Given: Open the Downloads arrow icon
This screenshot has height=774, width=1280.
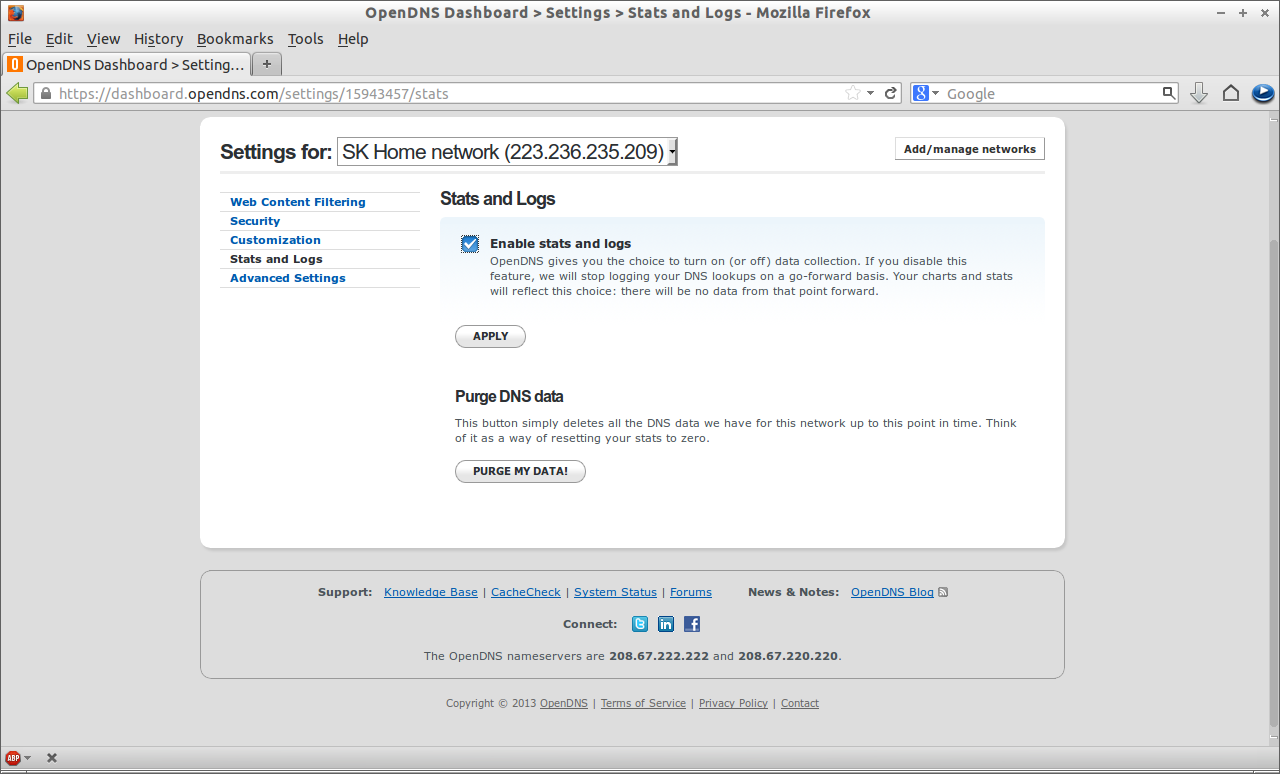Looking at the screenshot, I should pos(1199,93).
